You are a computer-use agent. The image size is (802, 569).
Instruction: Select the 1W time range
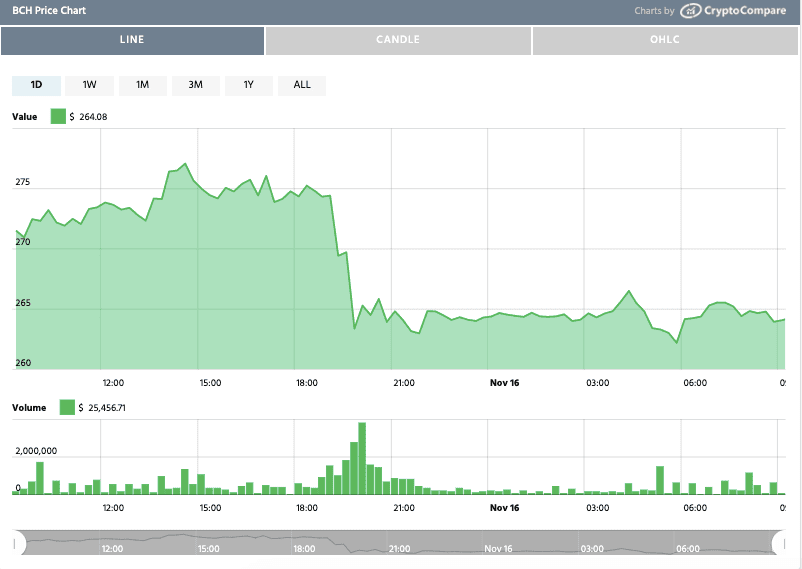click(89, 85)
